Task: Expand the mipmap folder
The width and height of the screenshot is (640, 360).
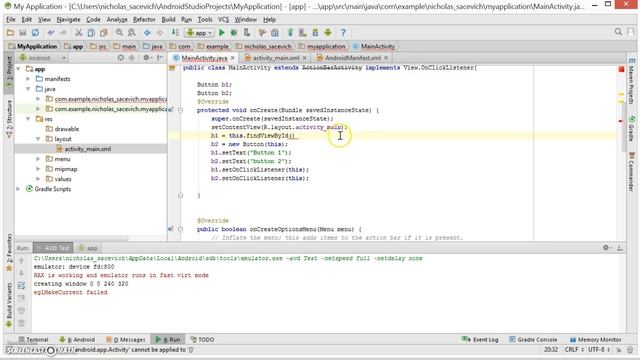Action: tap(38, 169)
